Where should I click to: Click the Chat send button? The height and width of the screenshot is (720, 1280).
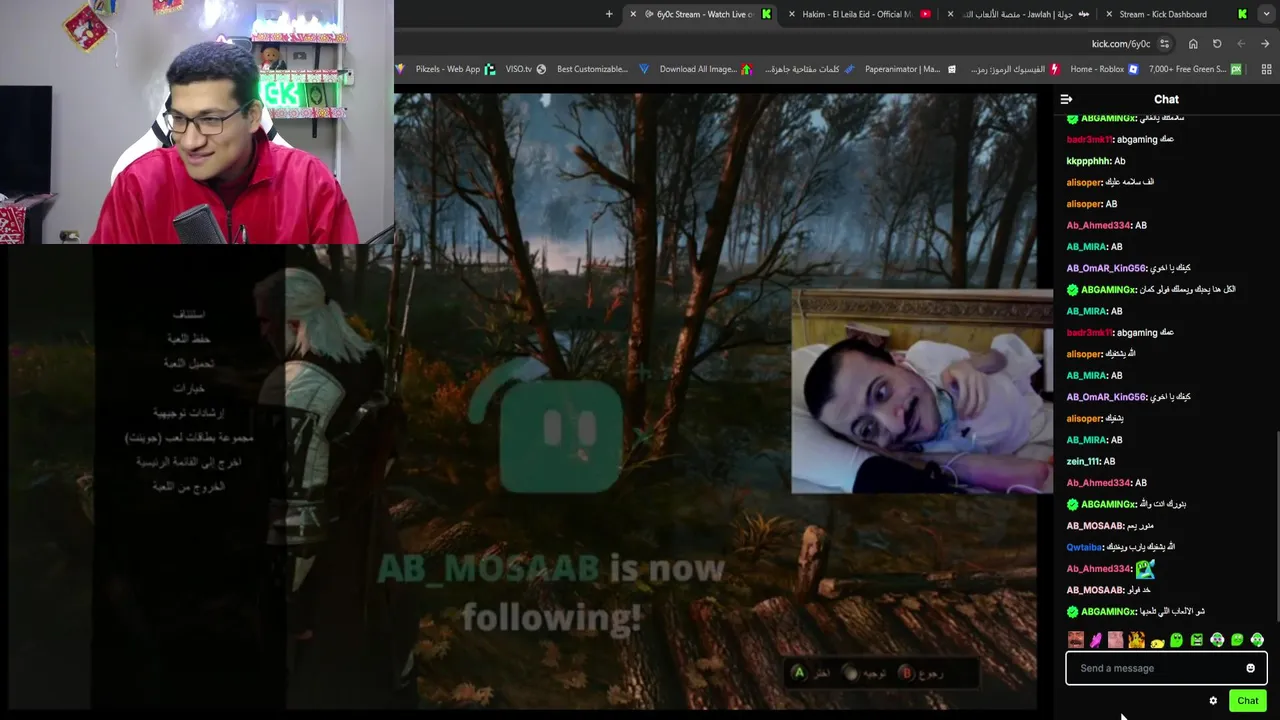coord(1247,700)
